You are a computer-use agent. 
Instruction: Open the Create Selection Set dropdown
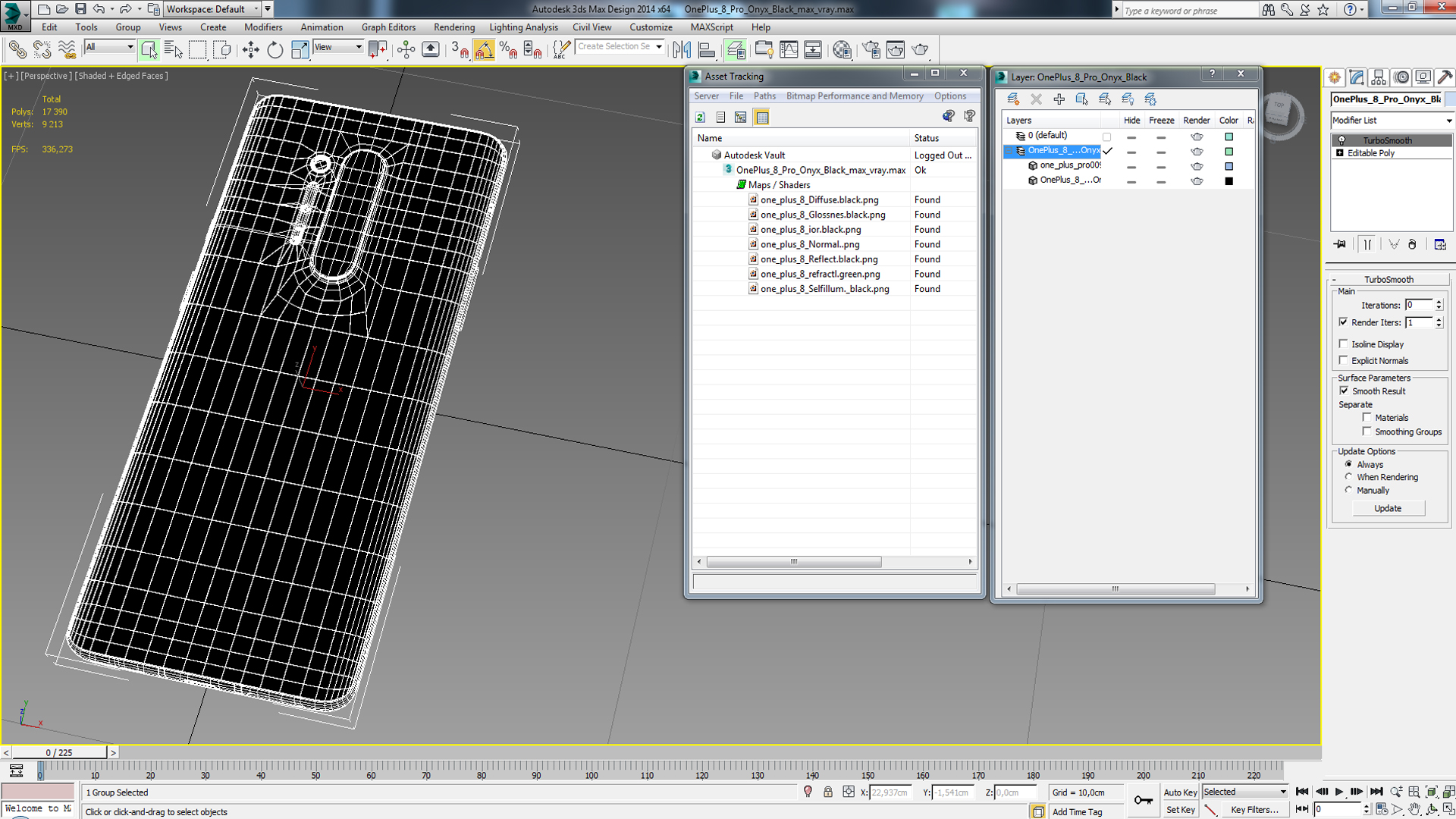[x=659, y=47]
